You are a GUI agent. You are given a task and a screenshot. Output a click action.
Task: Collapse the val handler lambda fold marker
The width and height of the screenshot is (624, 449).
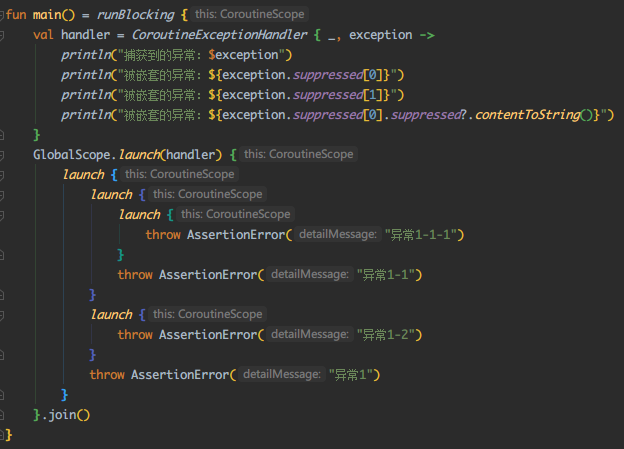(2, 35)
